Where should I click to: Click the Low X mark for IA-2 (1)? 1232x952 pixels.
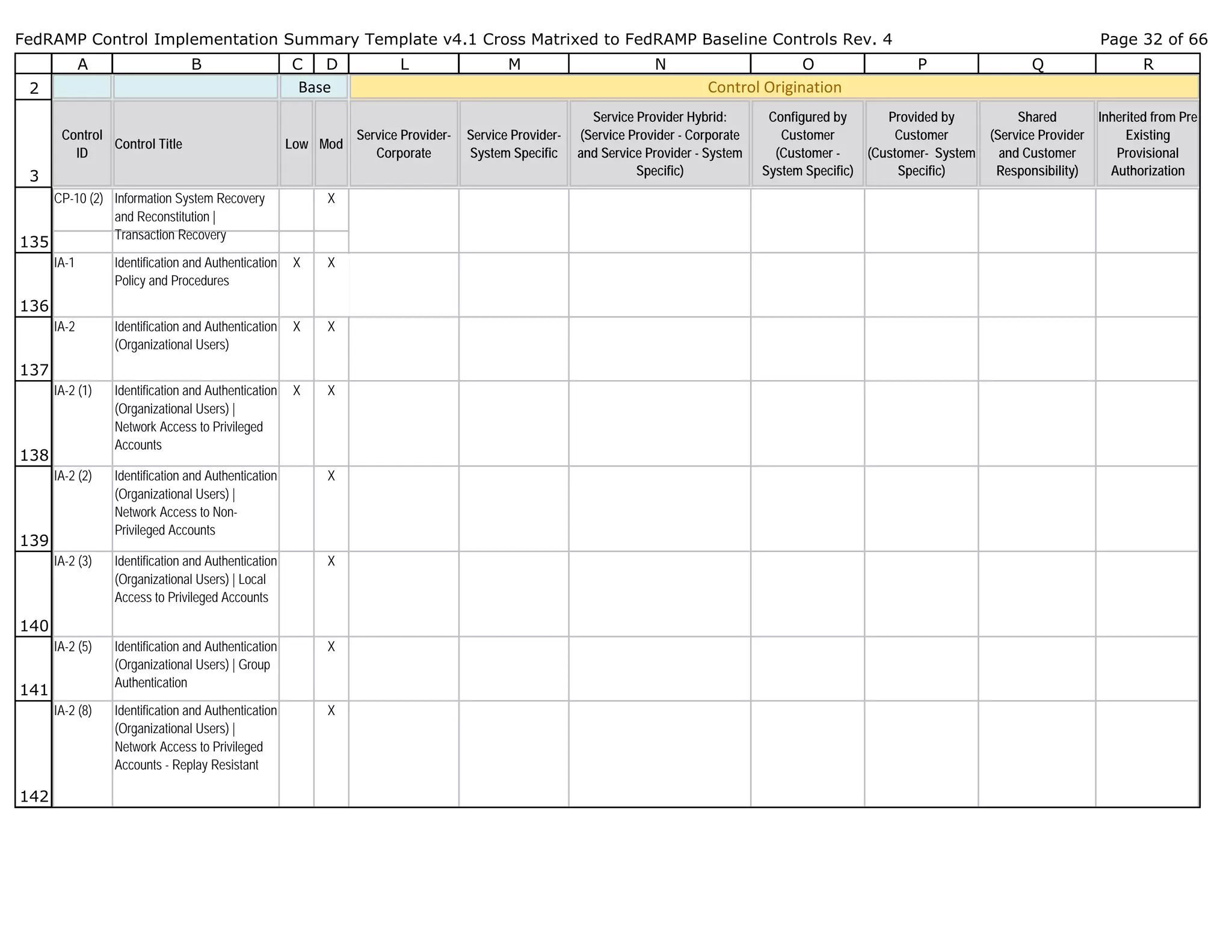coord(297,391)
